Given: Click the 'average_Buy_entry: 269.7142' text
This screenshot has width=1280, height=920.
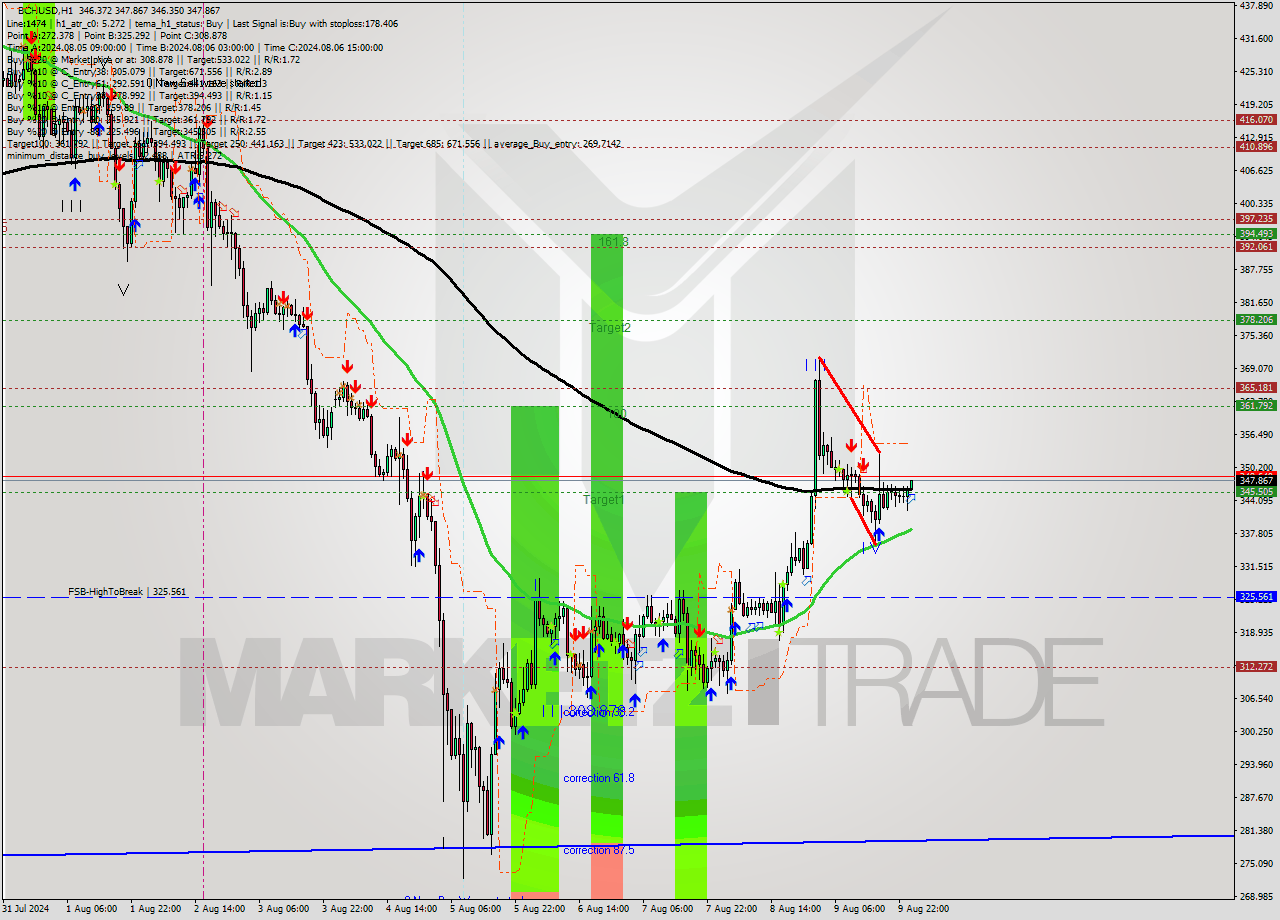Looking at the screenshot, I should pos(555,143).
